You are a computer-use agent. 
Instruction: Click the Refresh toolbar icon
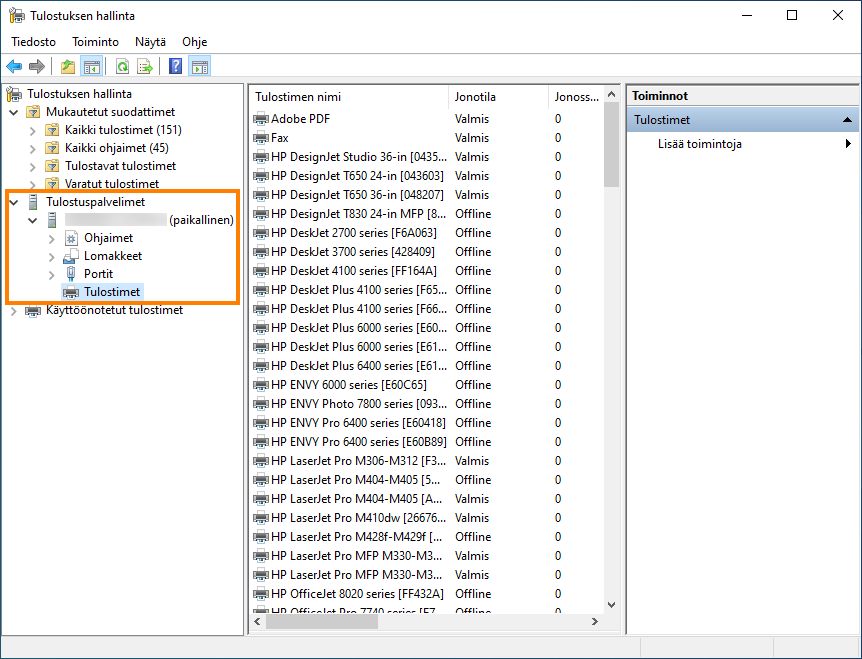[122, 67]
